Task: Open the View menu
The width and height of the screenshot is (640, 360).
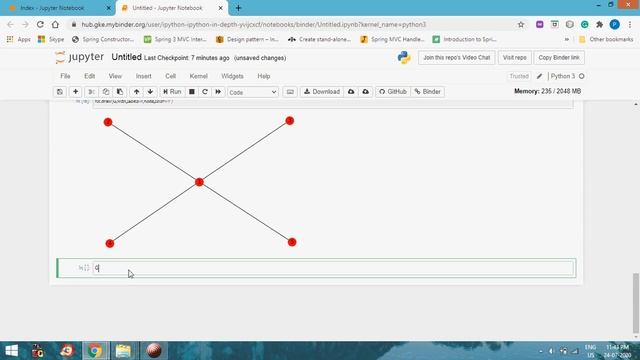Action: pyautogui.click(x=115, y=76)
